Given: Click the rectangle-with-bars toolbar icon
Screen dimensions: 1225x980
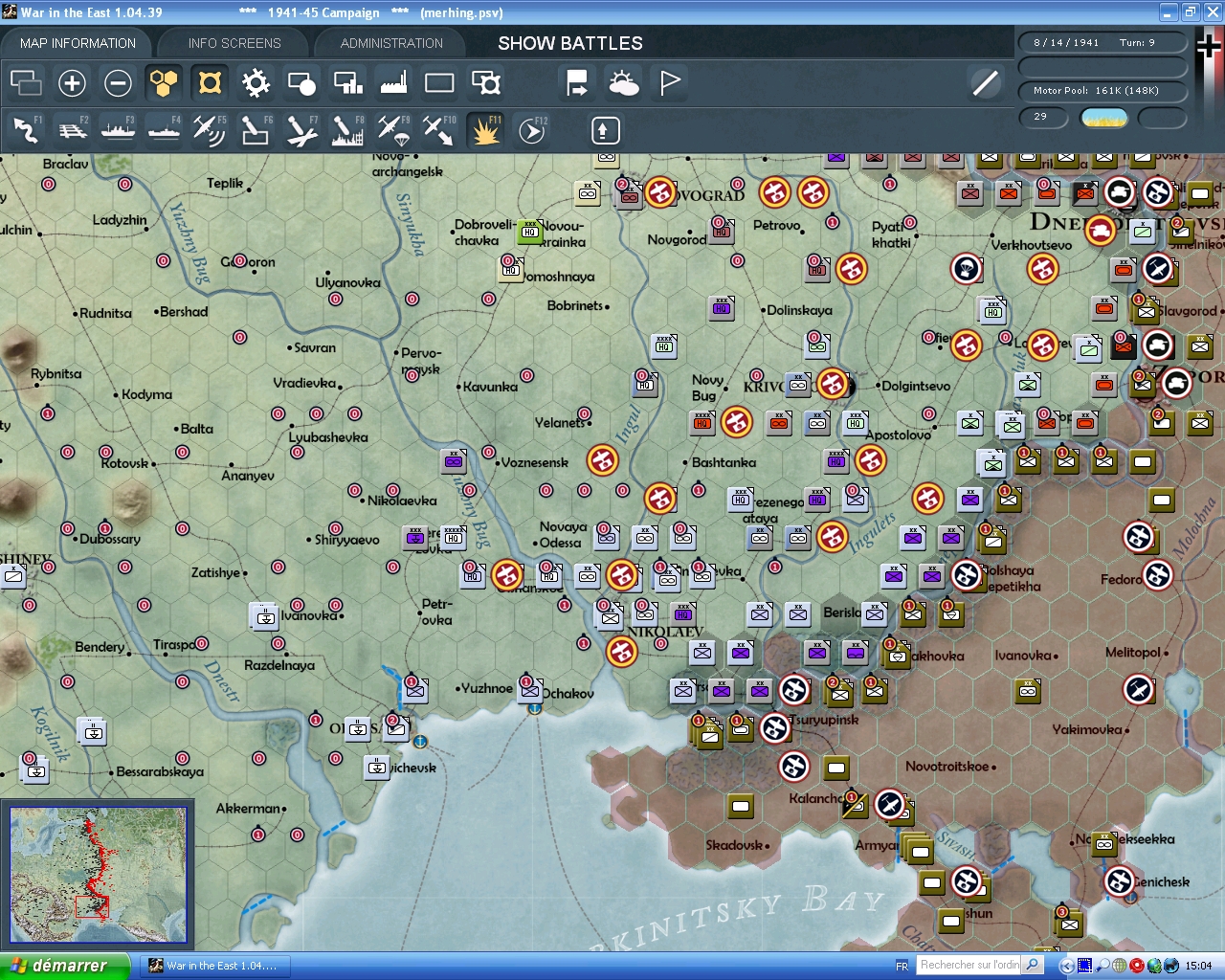Looking at the screenshot, I should click(347, 83).
